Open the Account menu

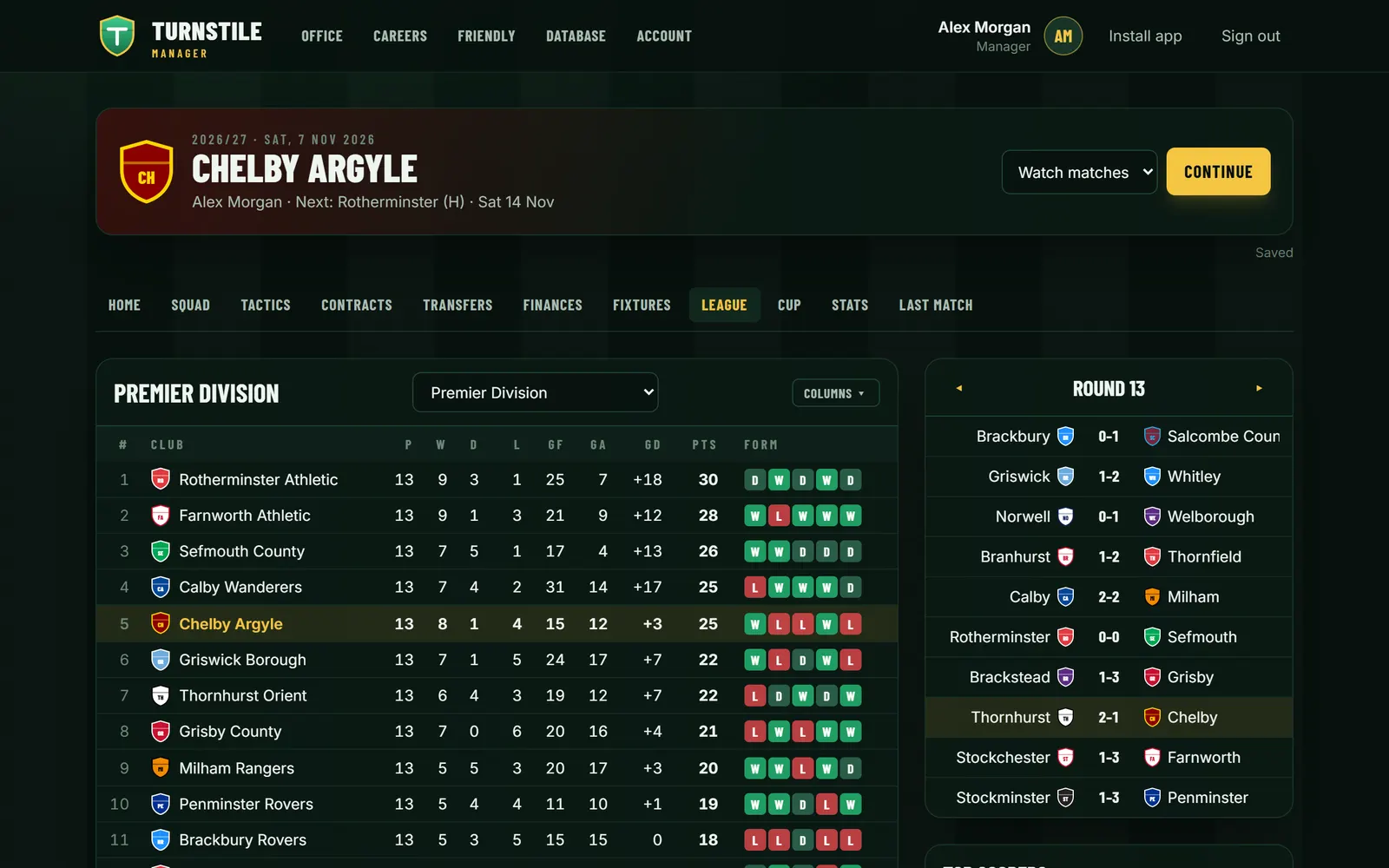click(664, 36)
